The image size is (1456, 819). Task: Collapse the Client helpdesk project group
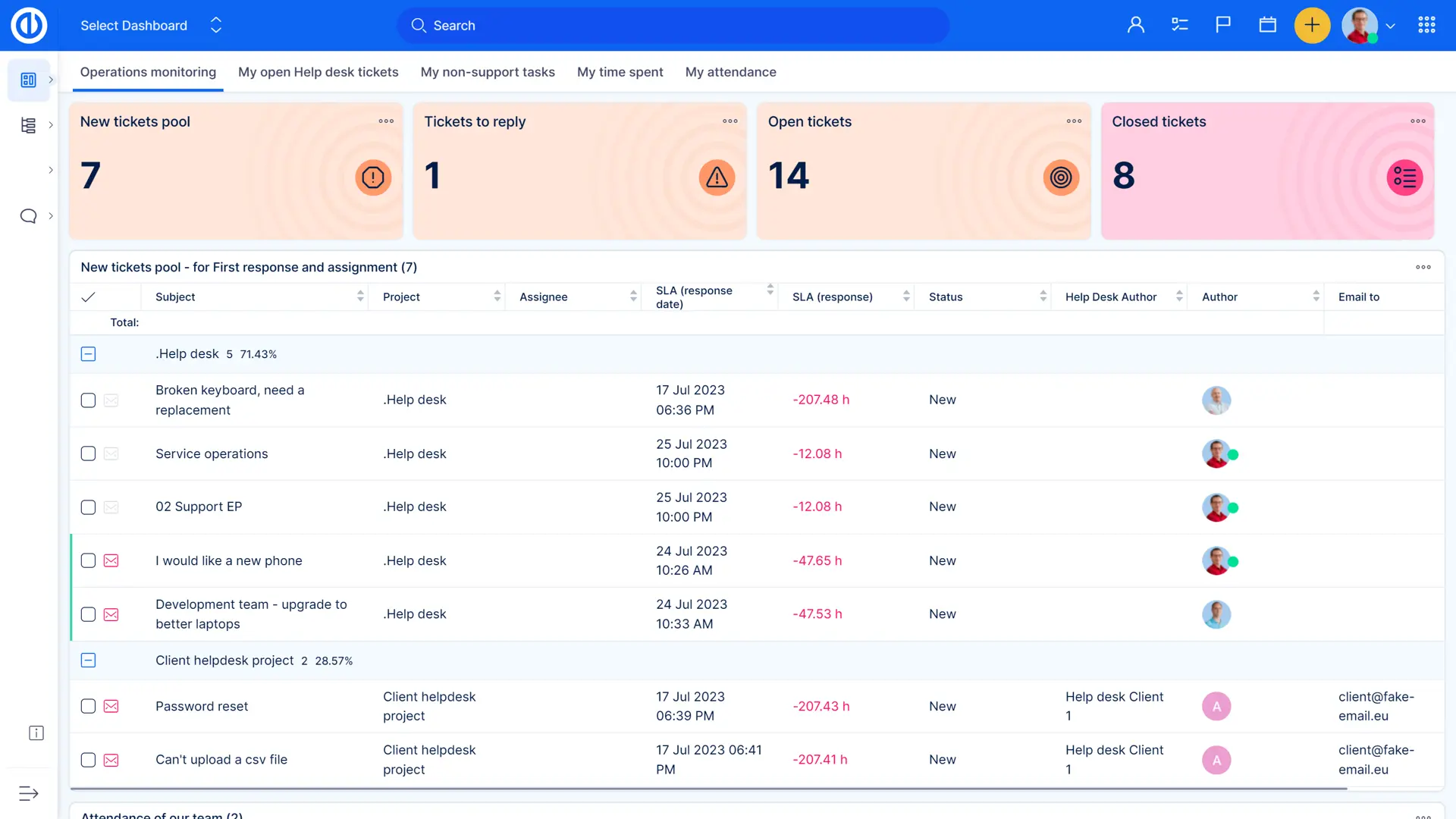pos(88,661)
